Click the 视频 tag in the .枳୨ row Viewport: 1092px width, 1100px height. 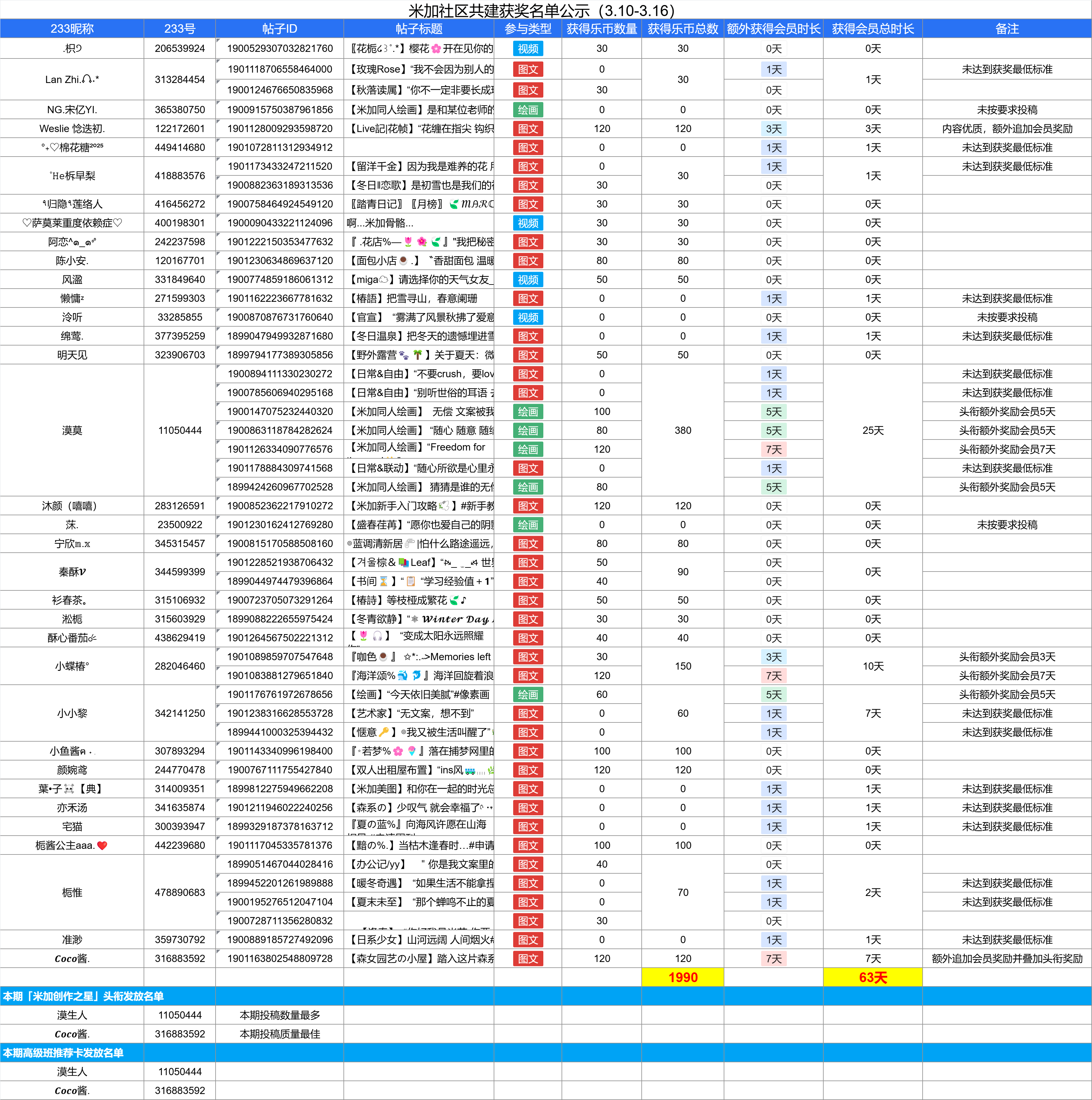tap(528, 49)
